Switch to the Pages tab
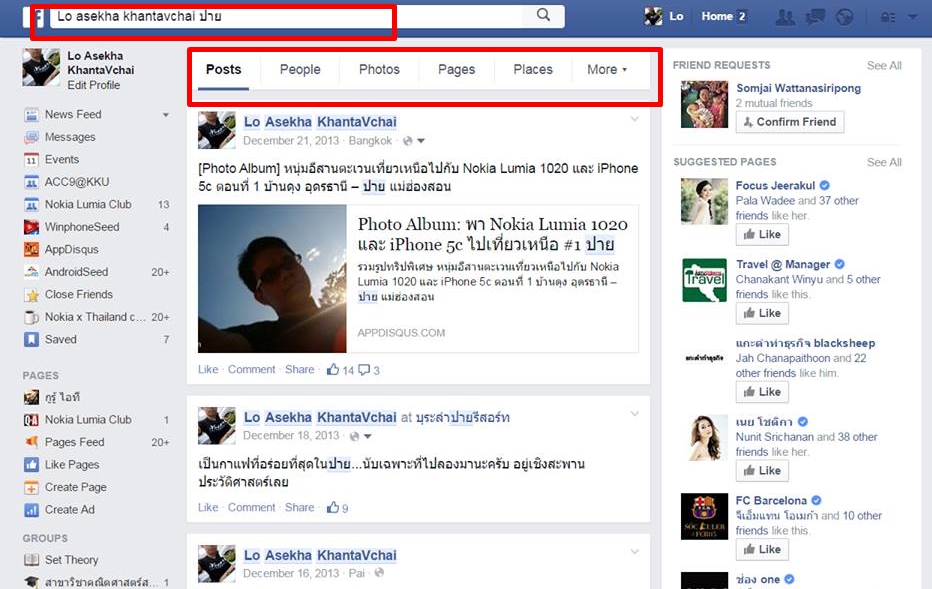The image size is (932, 589). click(x=456, y=70)
